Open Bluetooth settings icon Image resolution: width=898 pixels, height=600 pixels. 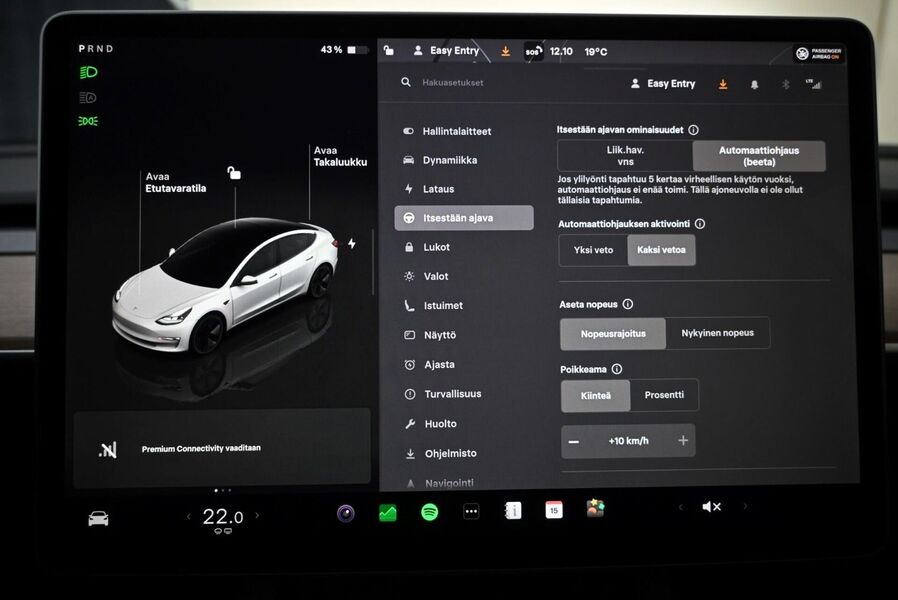[786, 85]
